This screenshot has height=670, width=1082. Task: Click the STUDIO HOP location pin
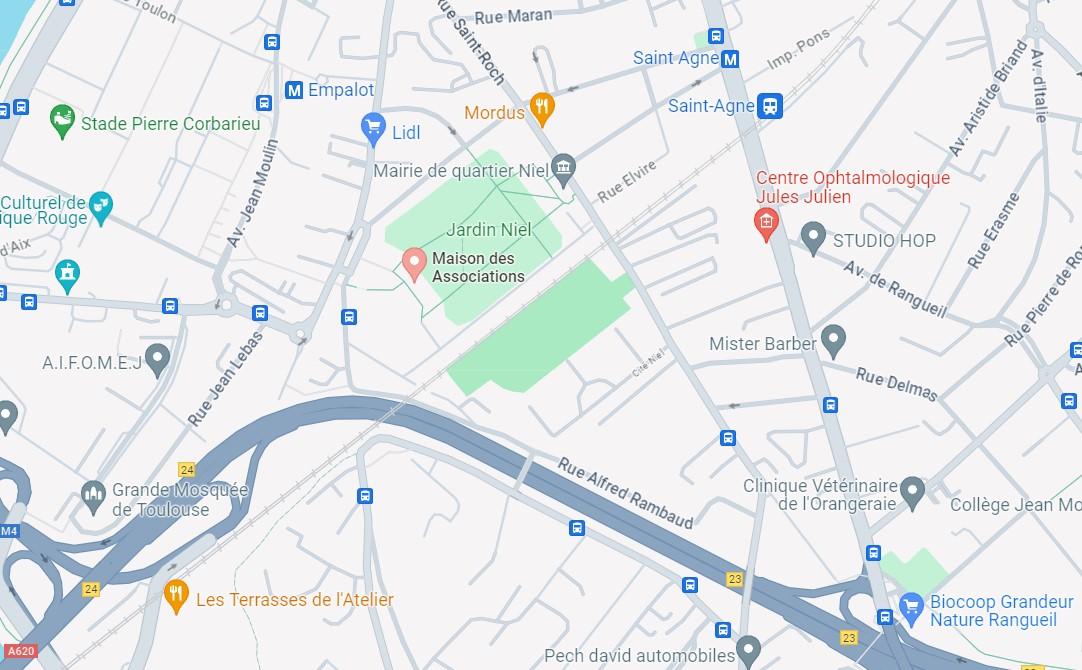click(x=814, y=238)
